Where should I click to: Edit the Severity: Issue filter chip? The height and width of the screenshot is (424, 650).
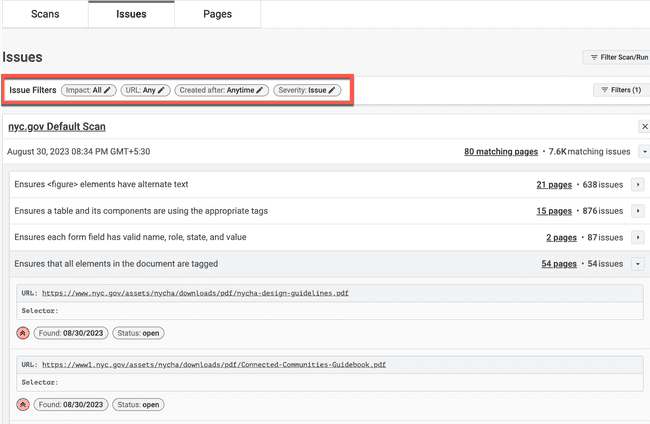coord(307,90)
